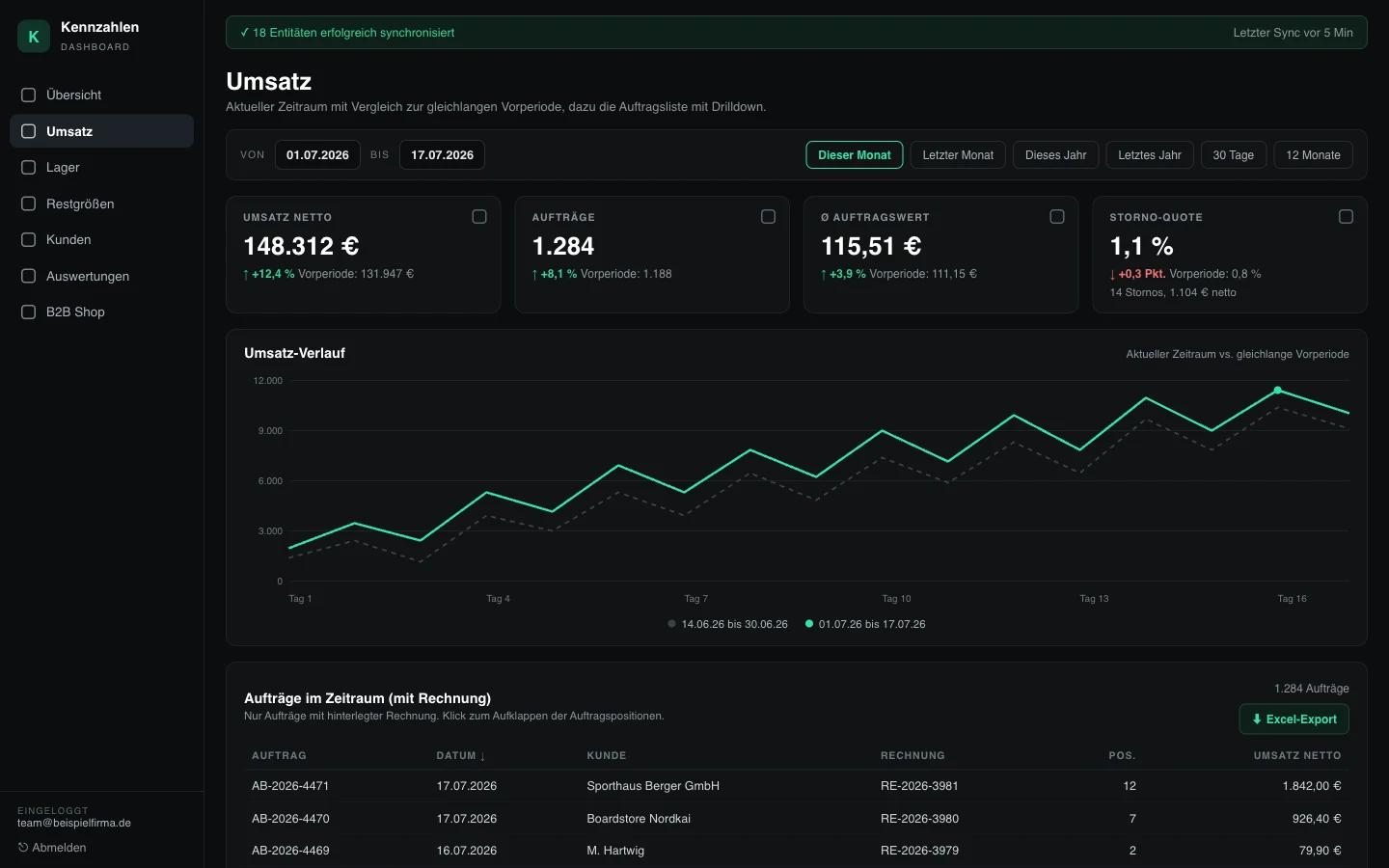The image size is (1389, 868).
Task: Click invoice RE-2026-3980
Action: [x=919, y=819]
